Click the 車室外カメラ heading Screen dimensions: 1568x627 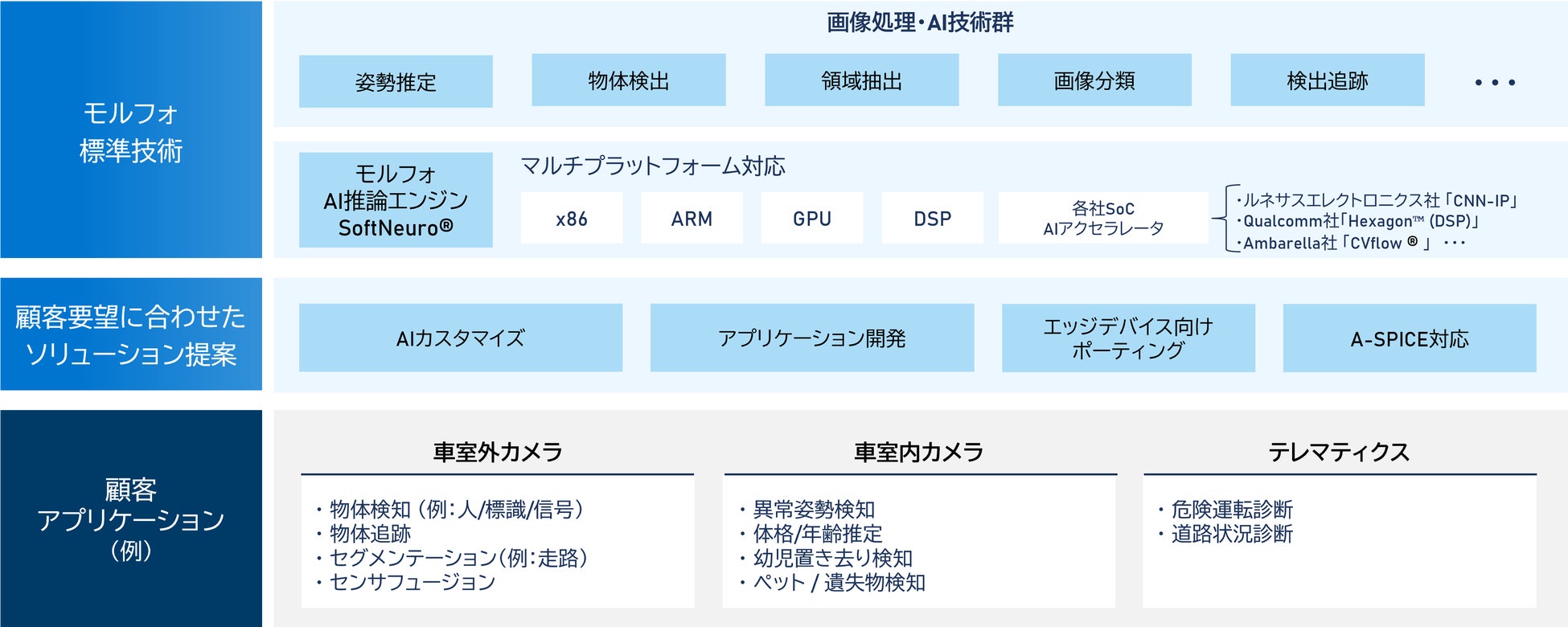click(497, 452)
